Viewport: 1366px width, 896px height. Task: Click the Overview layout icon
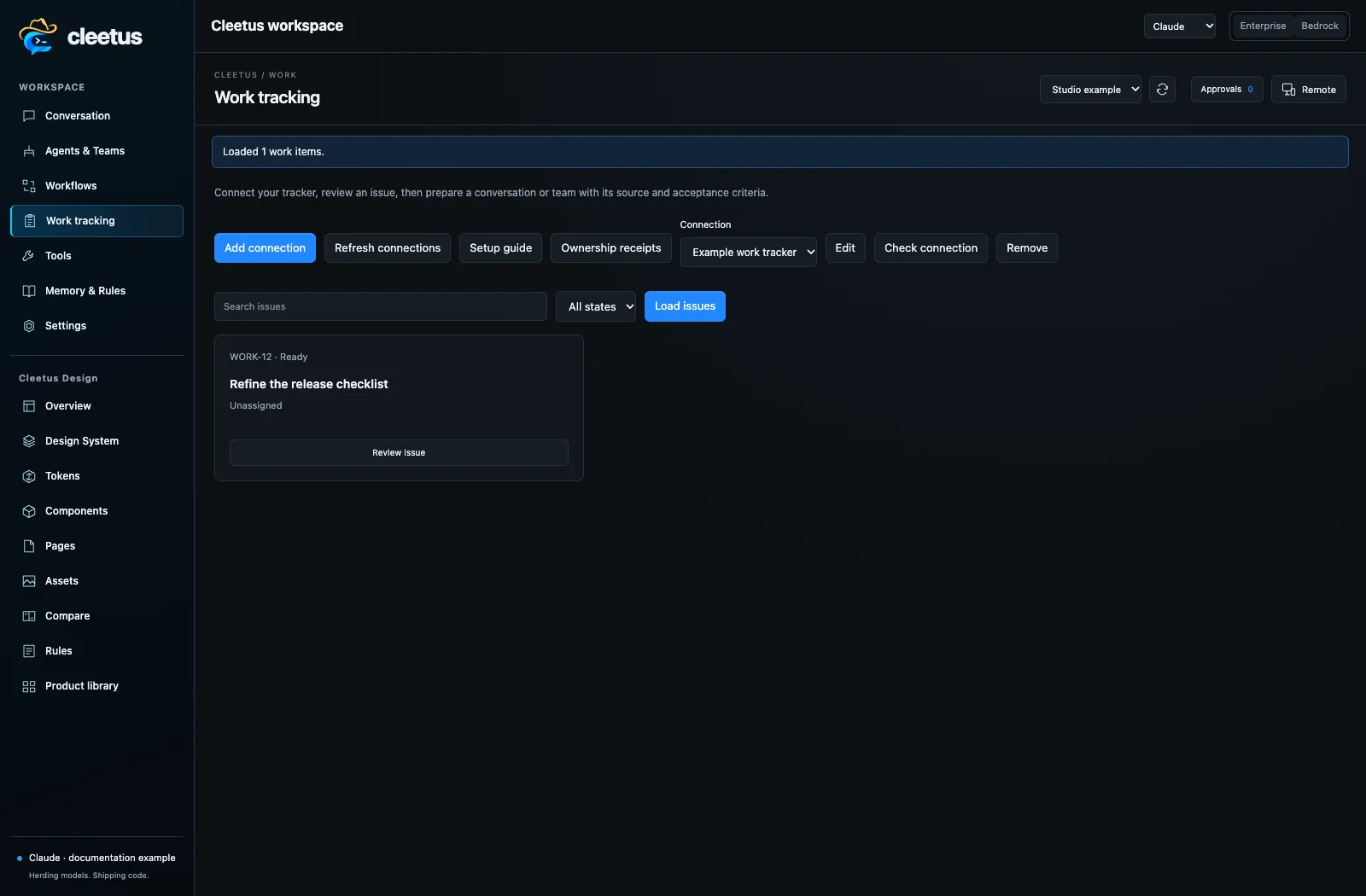point(29,406)
